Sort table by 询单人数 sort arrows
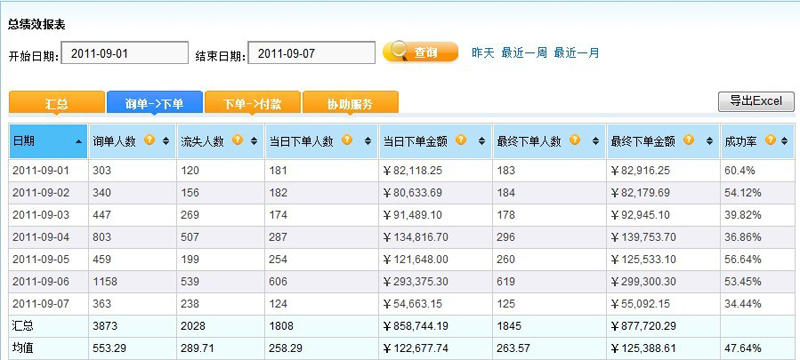 (x=166, y=141)
